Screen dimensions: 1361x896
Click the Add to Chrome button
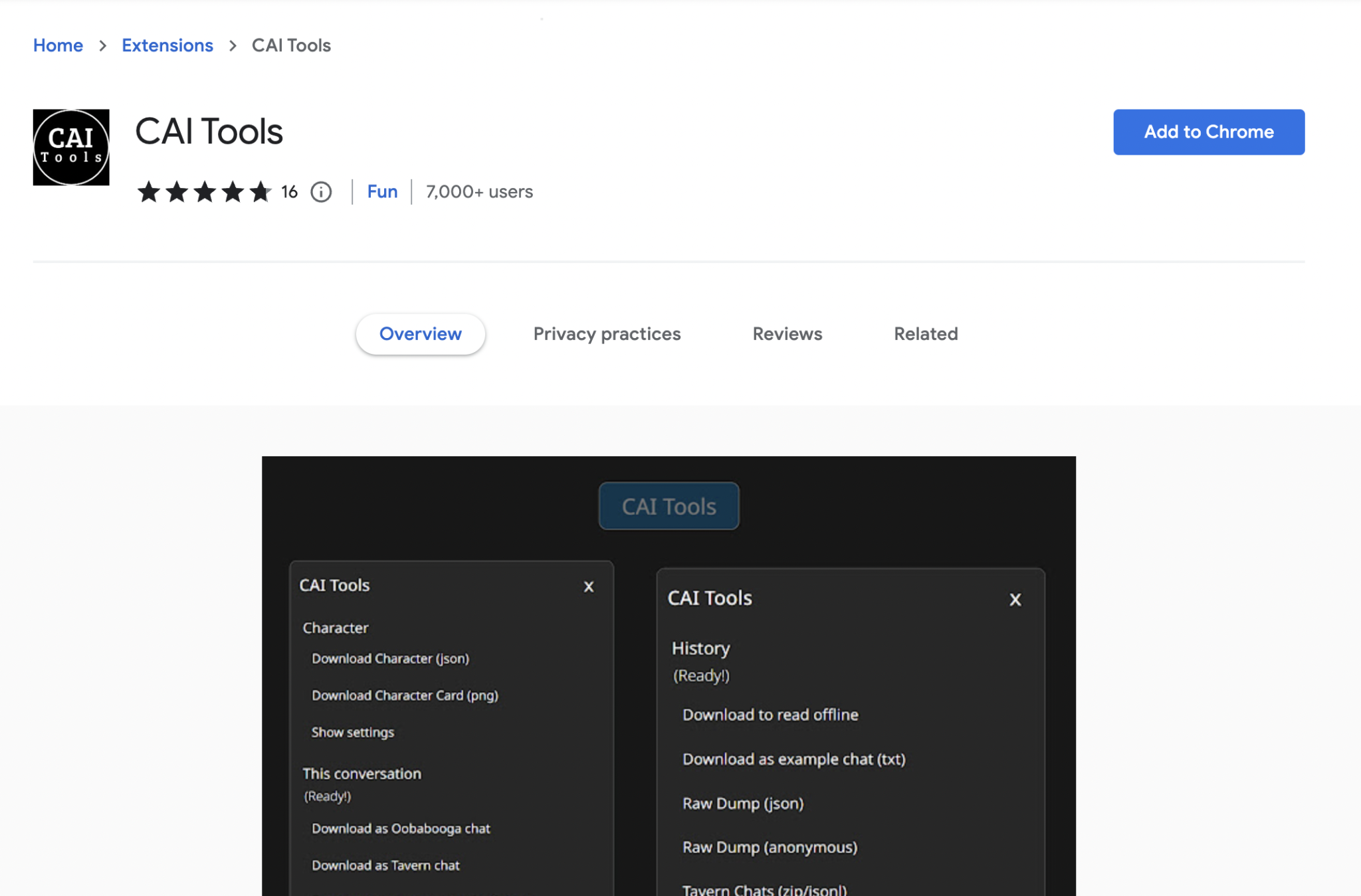(1208, 132)
